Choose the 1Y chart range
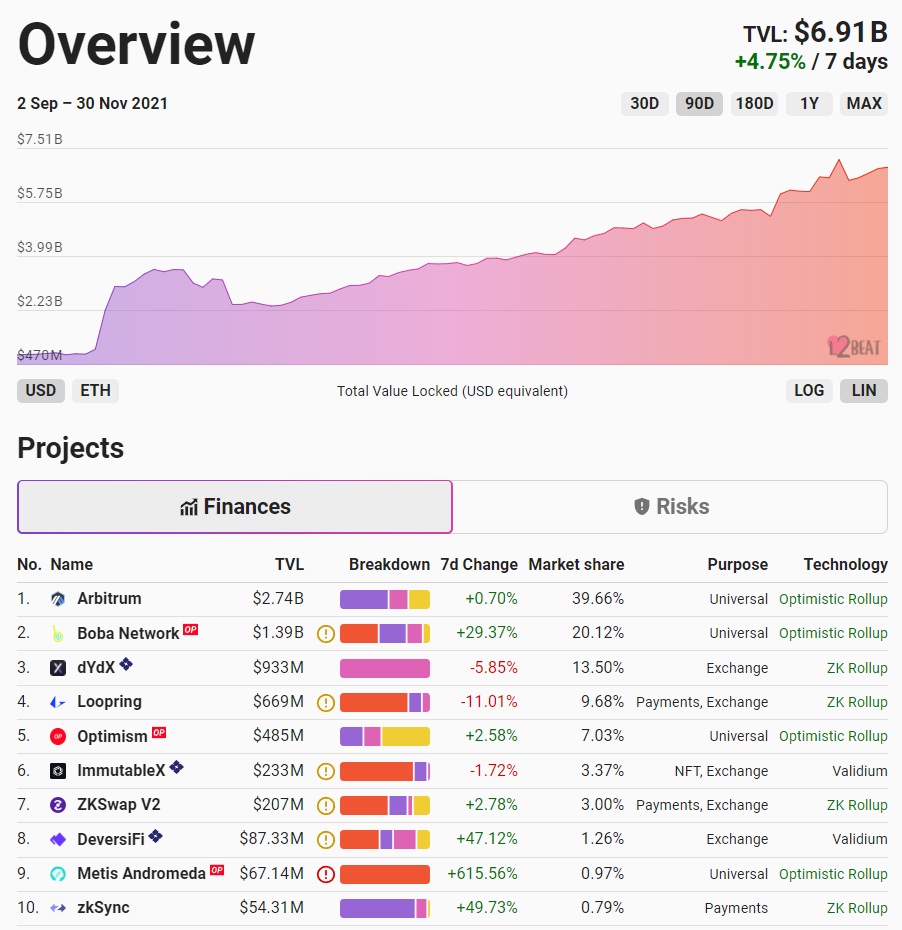 (809, 103)
